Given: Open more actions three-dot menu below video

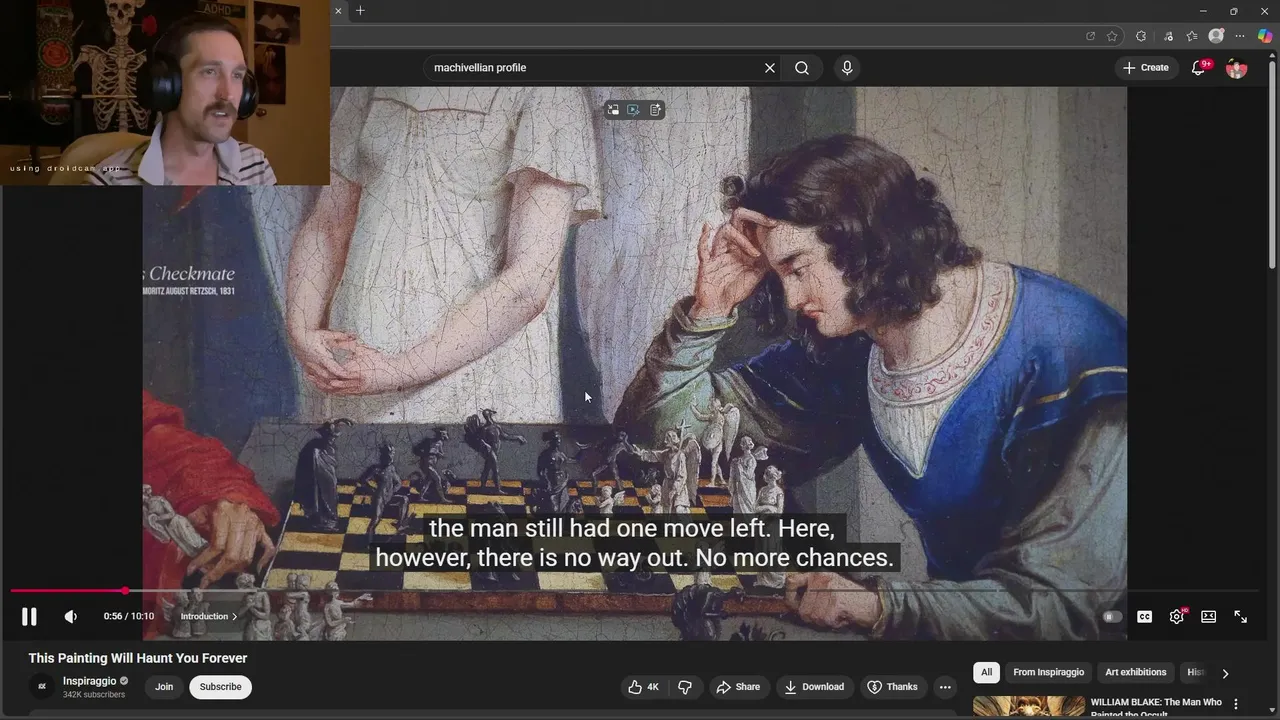Looking at the screenshot, I should [945, 687].
